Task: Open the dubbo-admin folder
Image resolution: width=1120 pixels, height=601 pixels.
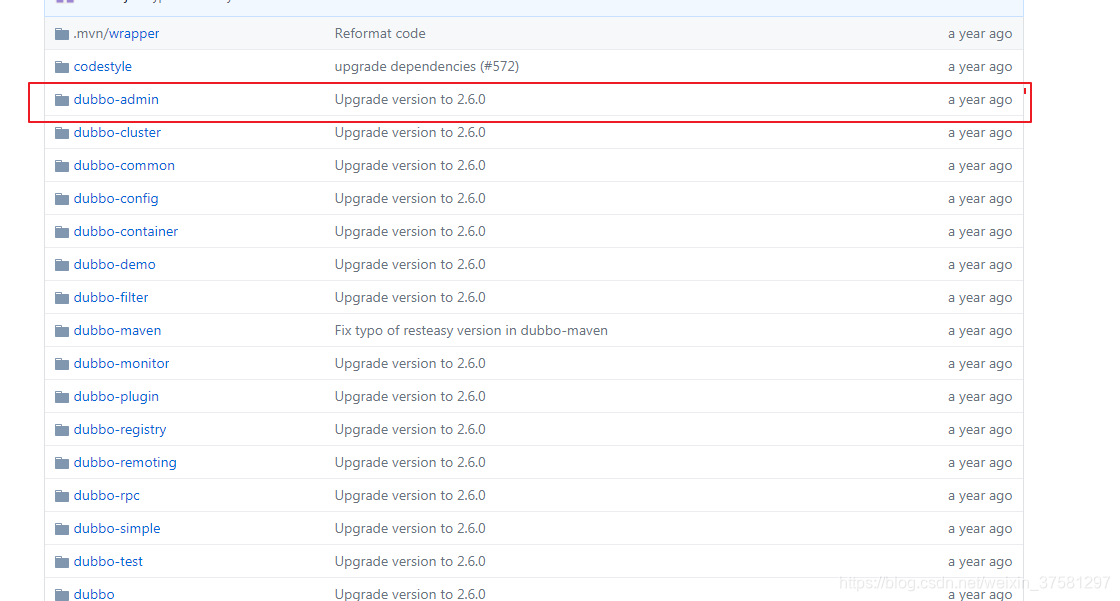Action: (116, 99)
